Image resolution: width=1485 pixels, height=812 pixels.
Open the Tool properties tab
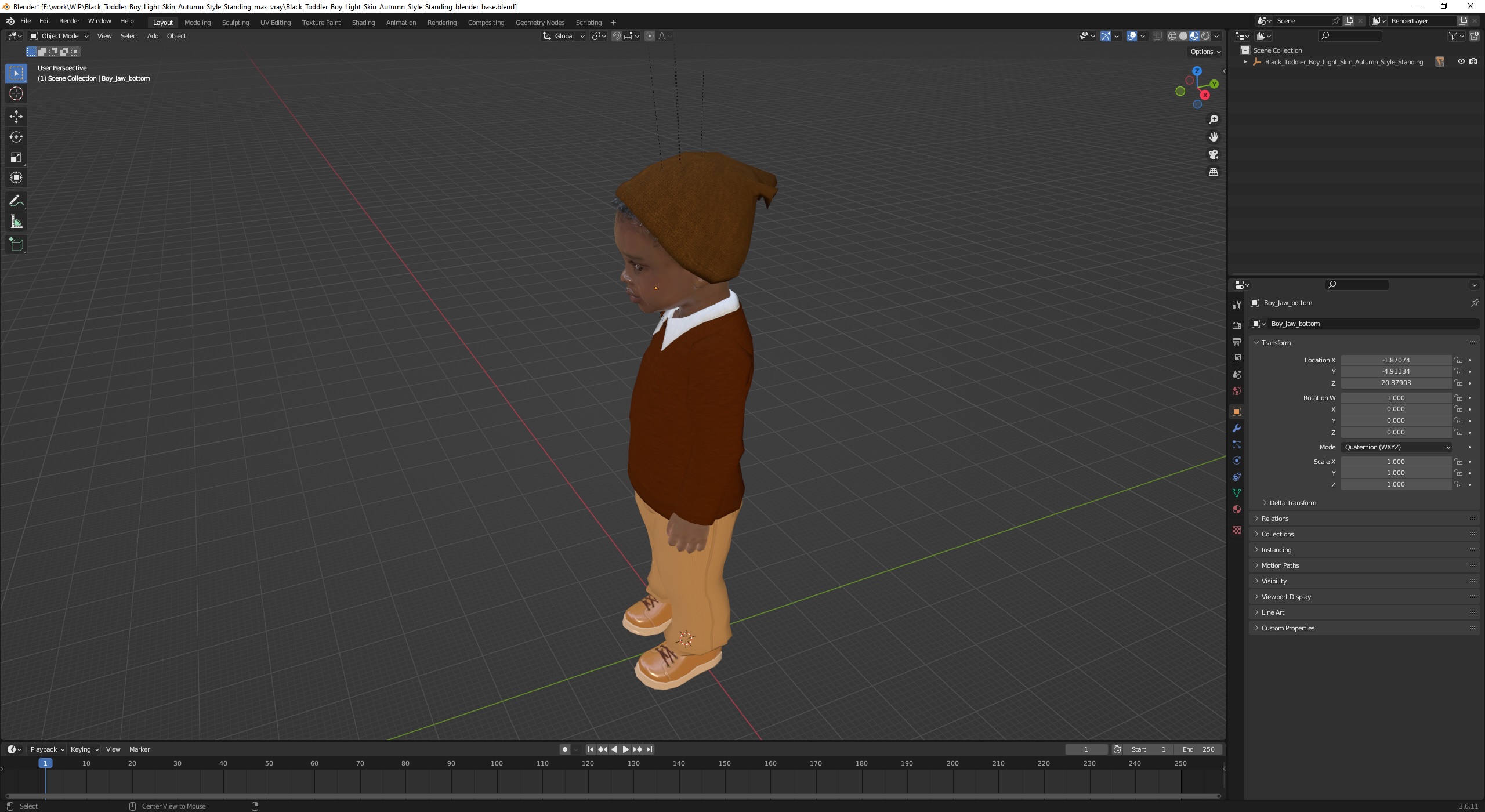click(x=1236, y=305)
